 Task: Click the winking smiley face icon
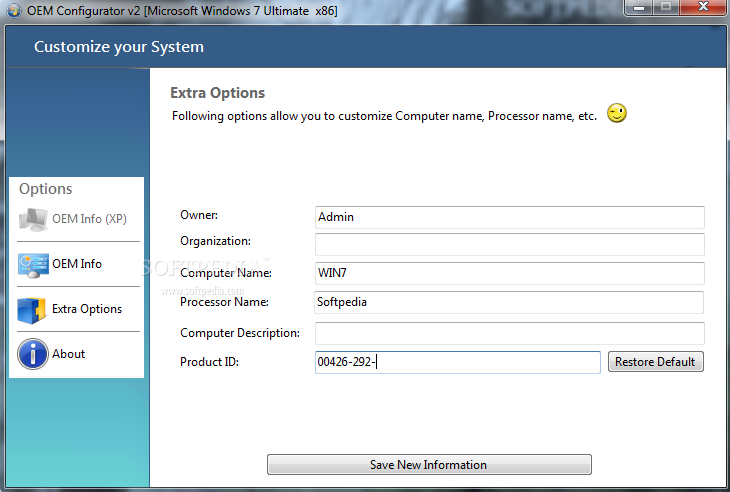(x=617, y=113)
